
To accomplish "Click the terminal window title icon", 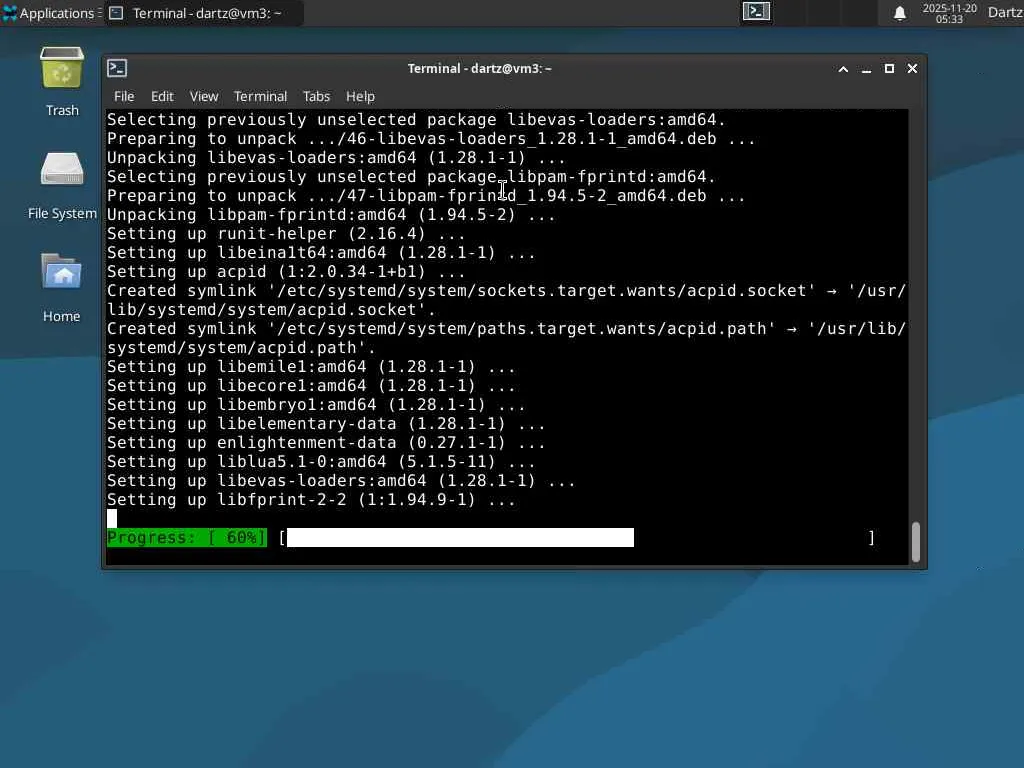I will pyautogui.click(x=118, y=68).
